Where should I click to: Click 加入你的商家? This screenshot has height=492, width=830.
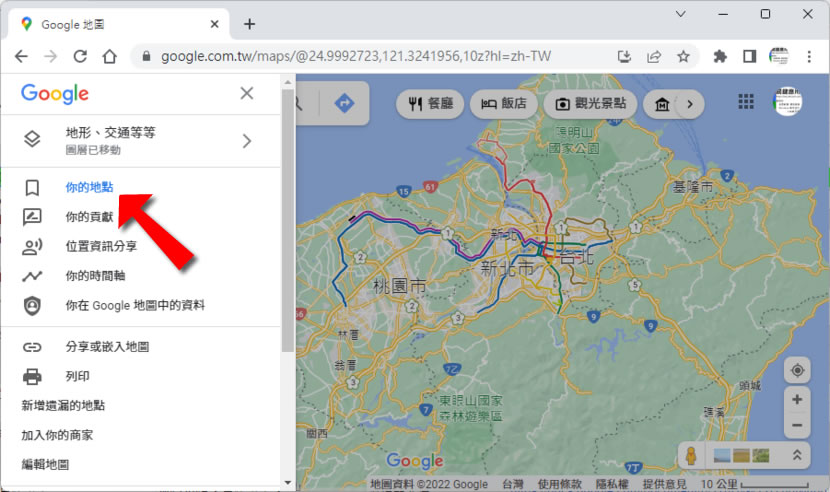(57, 435)
